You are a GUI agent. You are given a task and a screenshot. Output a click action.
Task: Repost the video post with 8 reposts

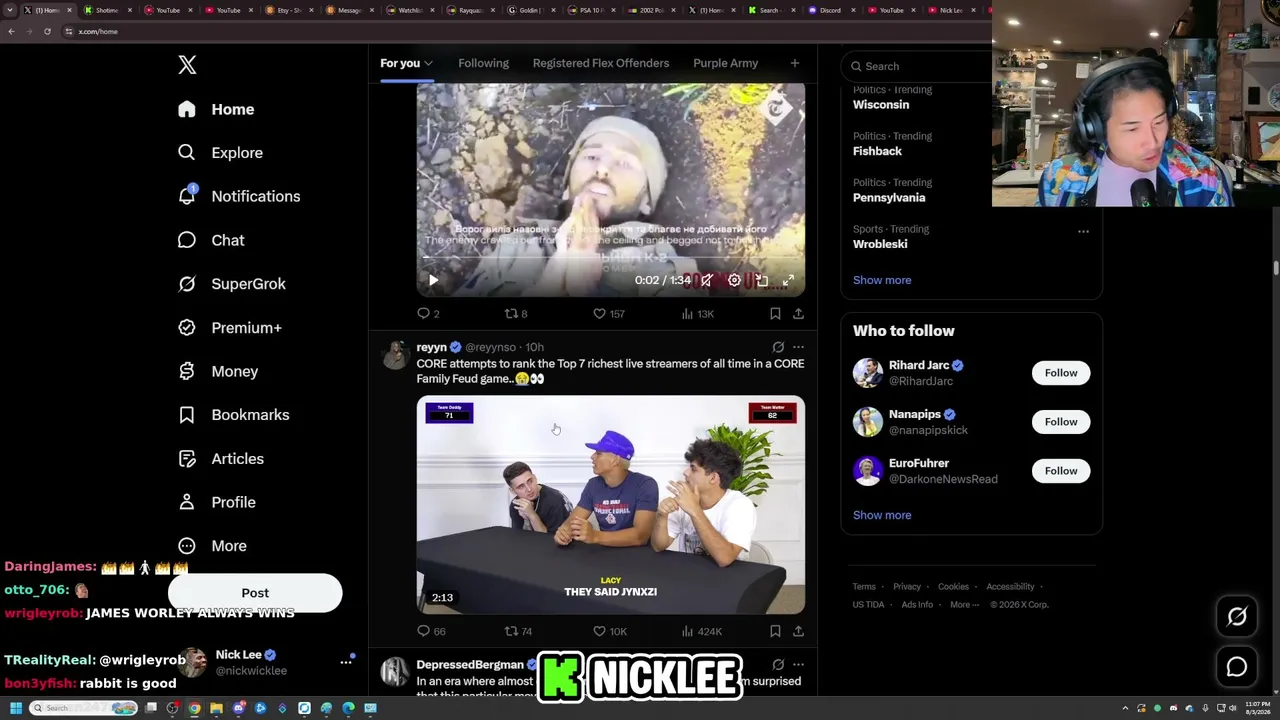(516, 314)
